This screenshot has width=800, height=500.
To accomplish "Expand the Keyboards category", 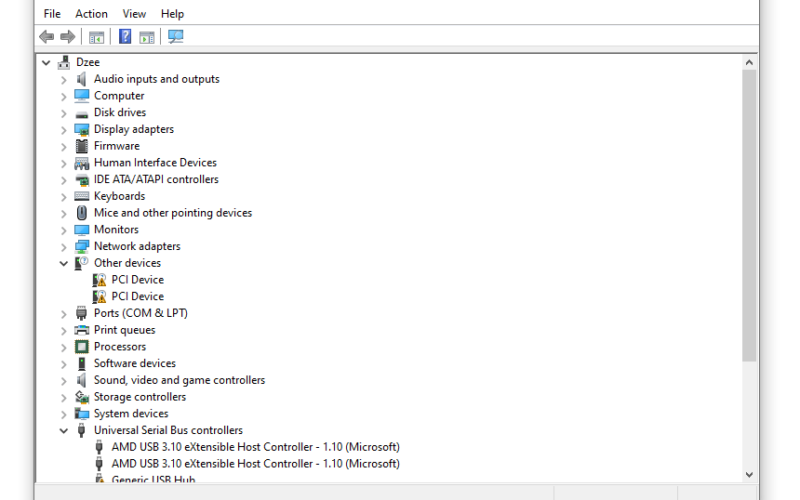I will pos(64,196).
